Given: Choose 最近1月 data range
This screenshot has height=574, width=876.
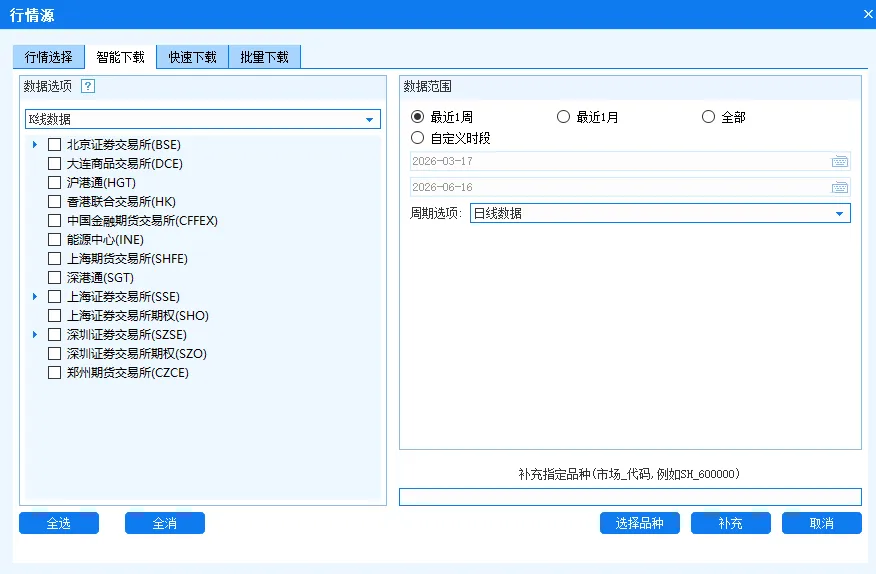Looking at the screenshot, I should coord(563,117).
